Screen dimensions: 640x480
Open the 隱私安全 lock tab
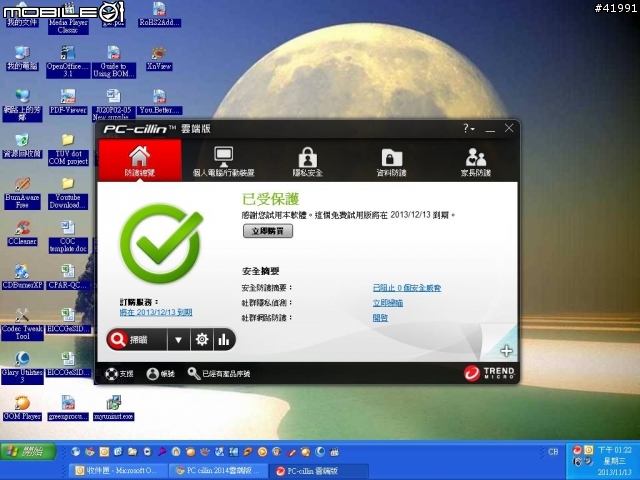308,161
